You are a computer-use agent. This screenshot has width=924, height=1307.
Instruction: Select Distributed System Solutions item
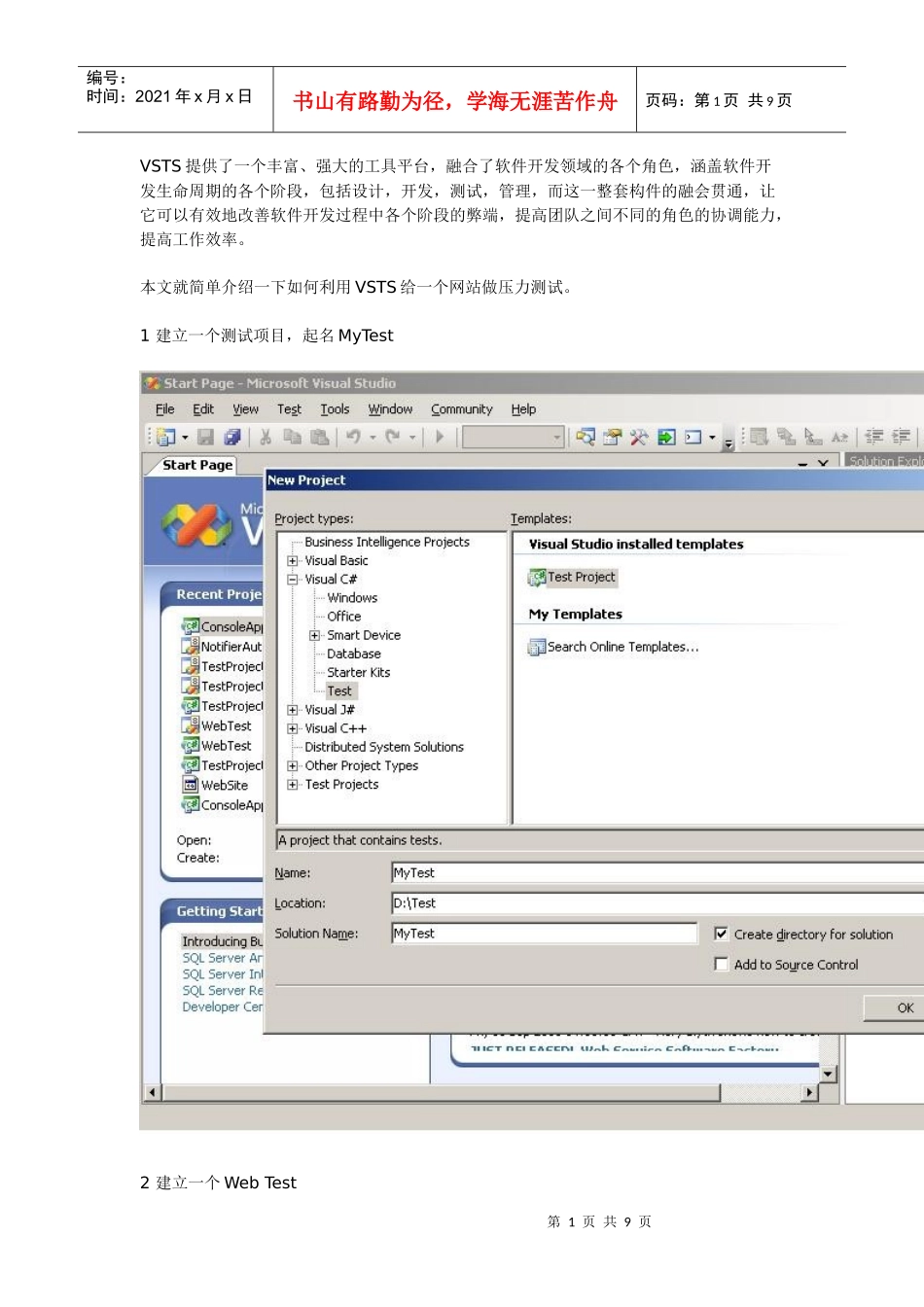pos(384,748)
